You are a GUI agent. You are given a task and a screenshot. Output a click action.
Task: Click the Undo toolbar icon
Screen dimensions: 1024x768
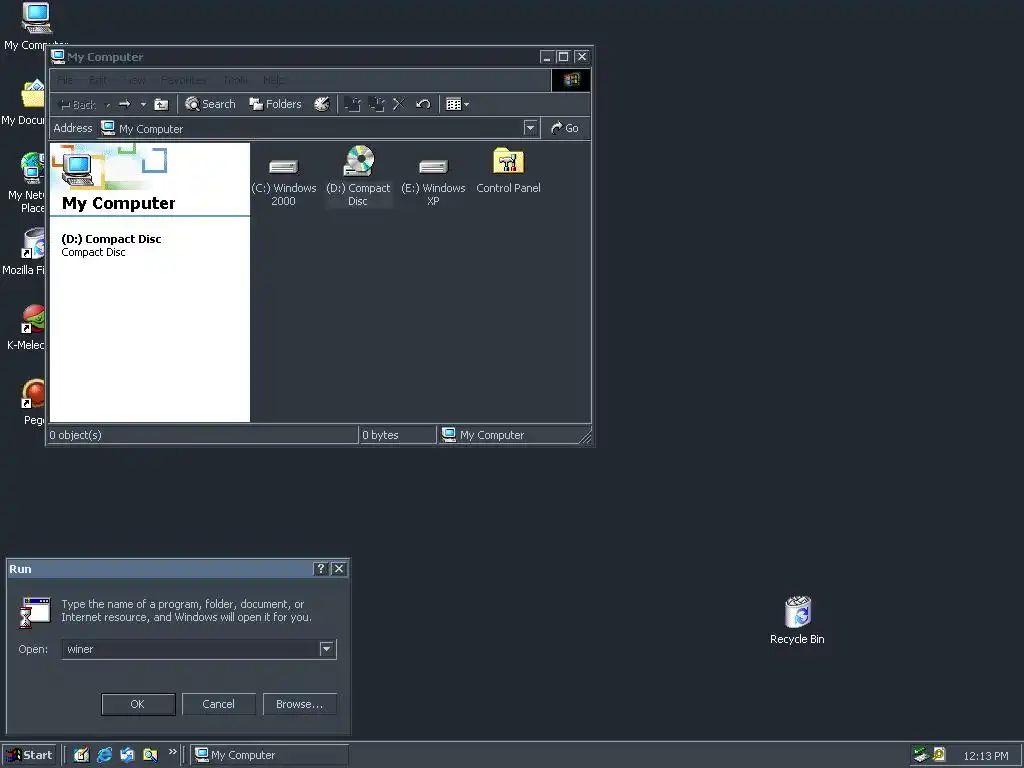click(x=423, y=104)
